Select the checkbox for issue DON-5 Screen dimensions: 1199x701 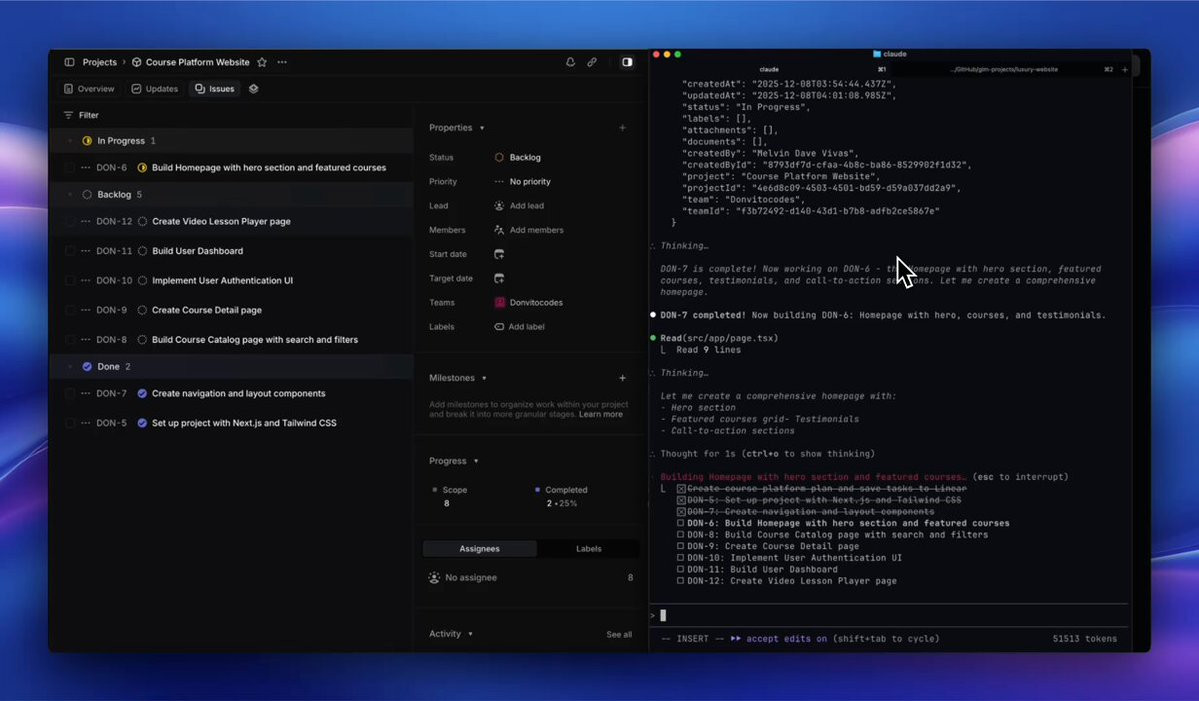tap(70, 423)
